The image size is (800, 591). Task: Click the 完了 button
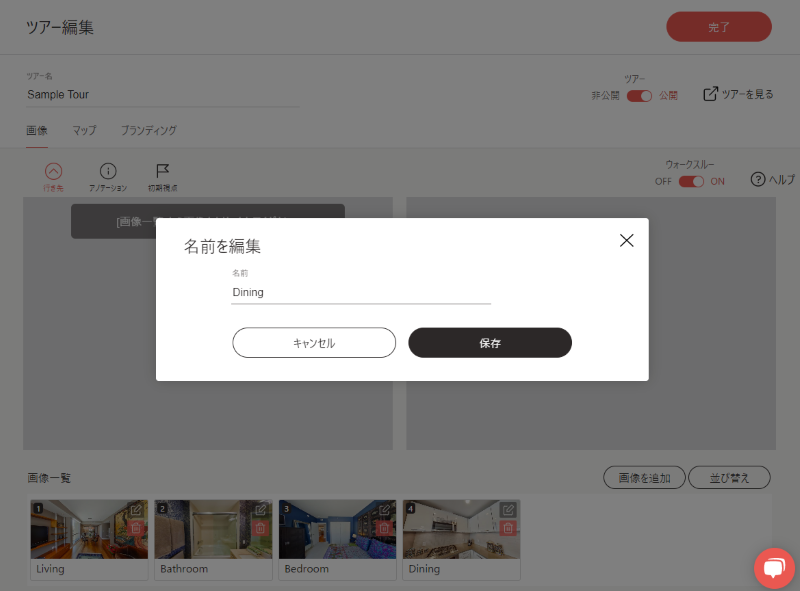tap(718, 27)
